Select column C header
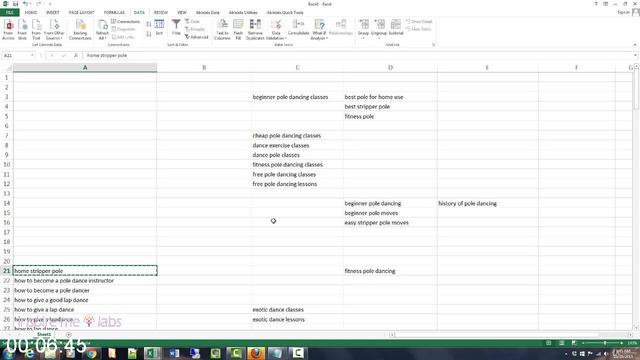 (297, 67)
